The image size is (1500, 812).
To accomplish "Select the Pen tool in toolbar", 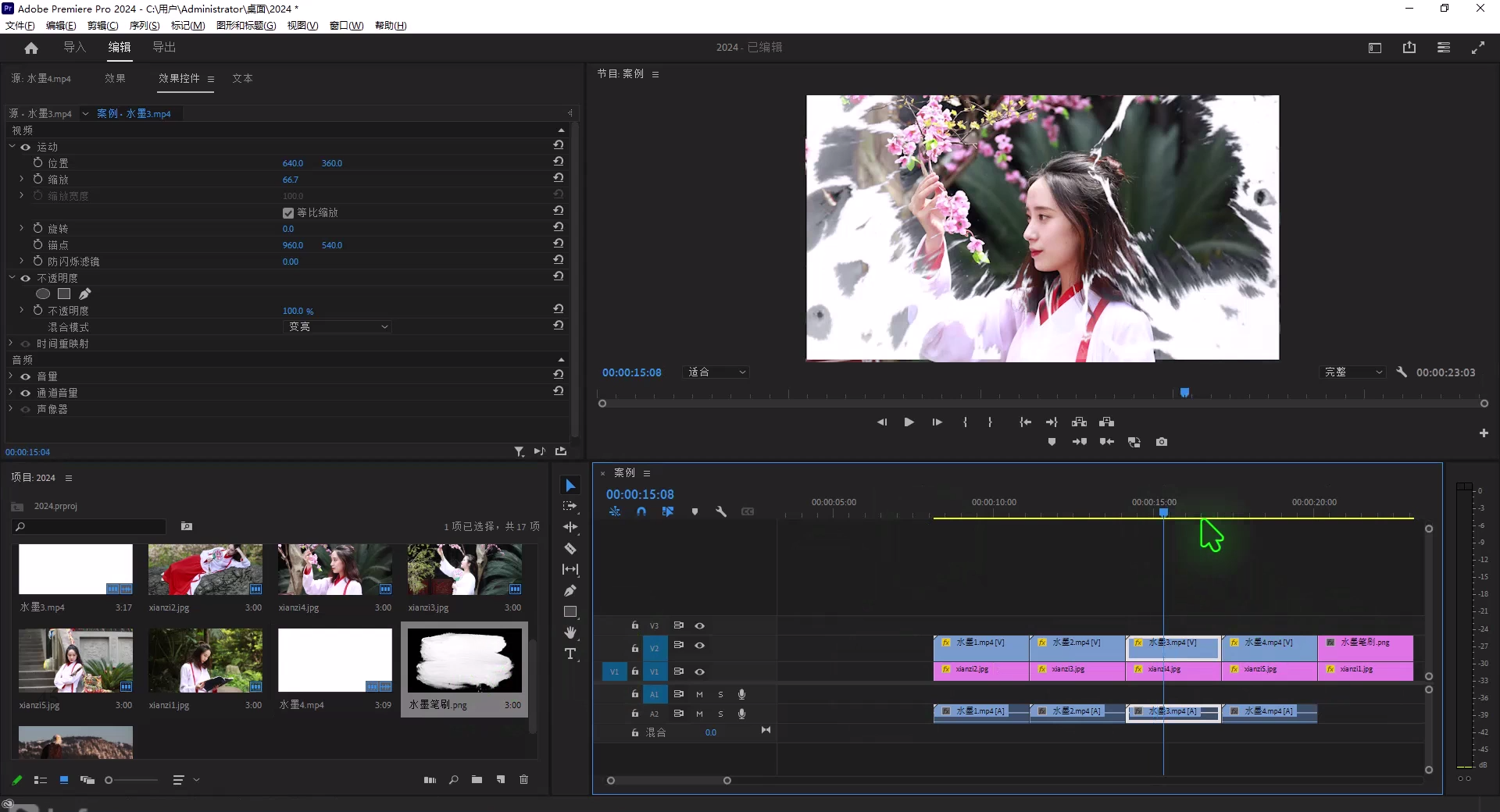I will pos(570,591).
